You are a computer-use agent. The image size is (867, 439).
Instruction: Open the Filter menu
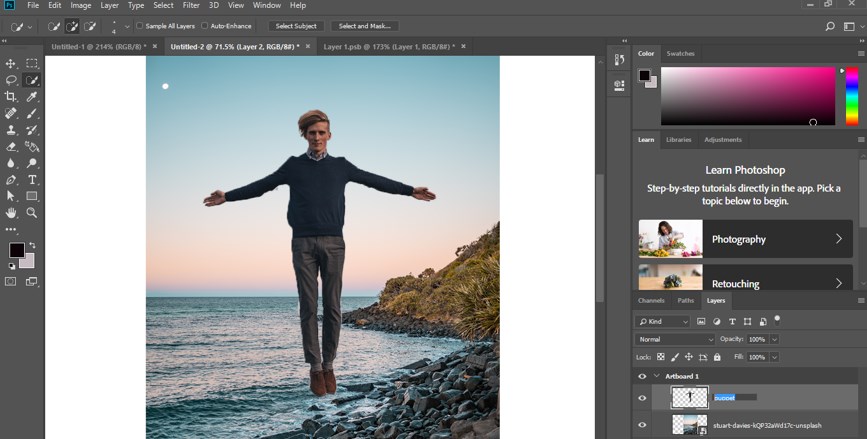tap(191, 6)
